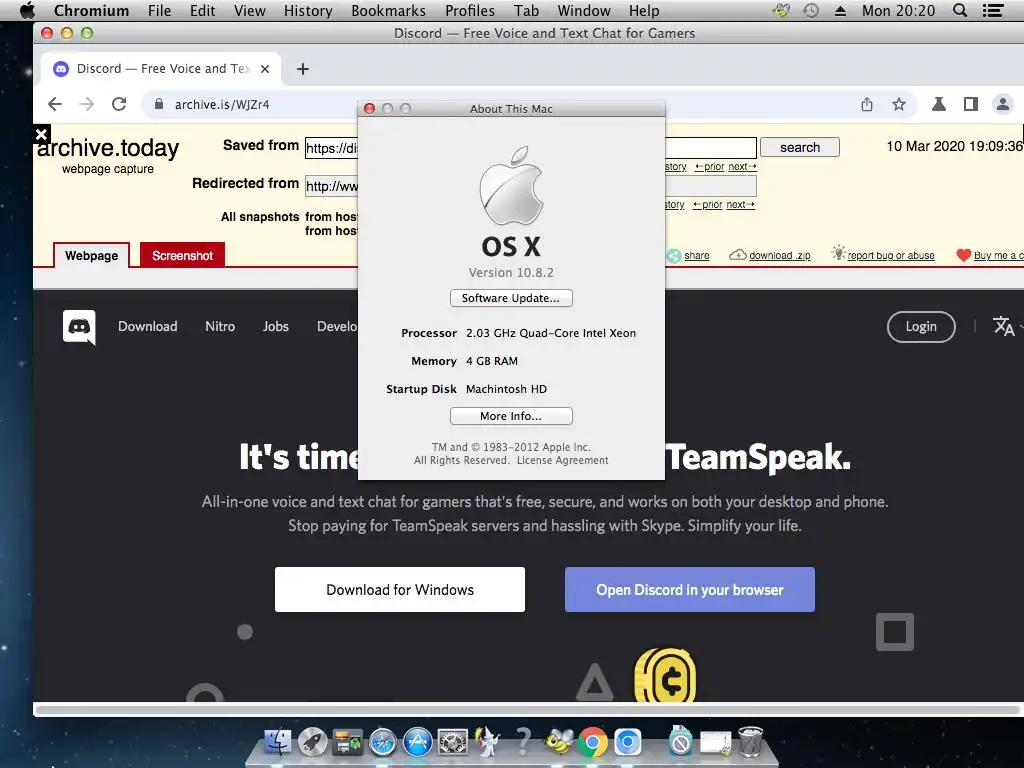
Task: Go forward in Chromium
Action: [x=87, y=104]
